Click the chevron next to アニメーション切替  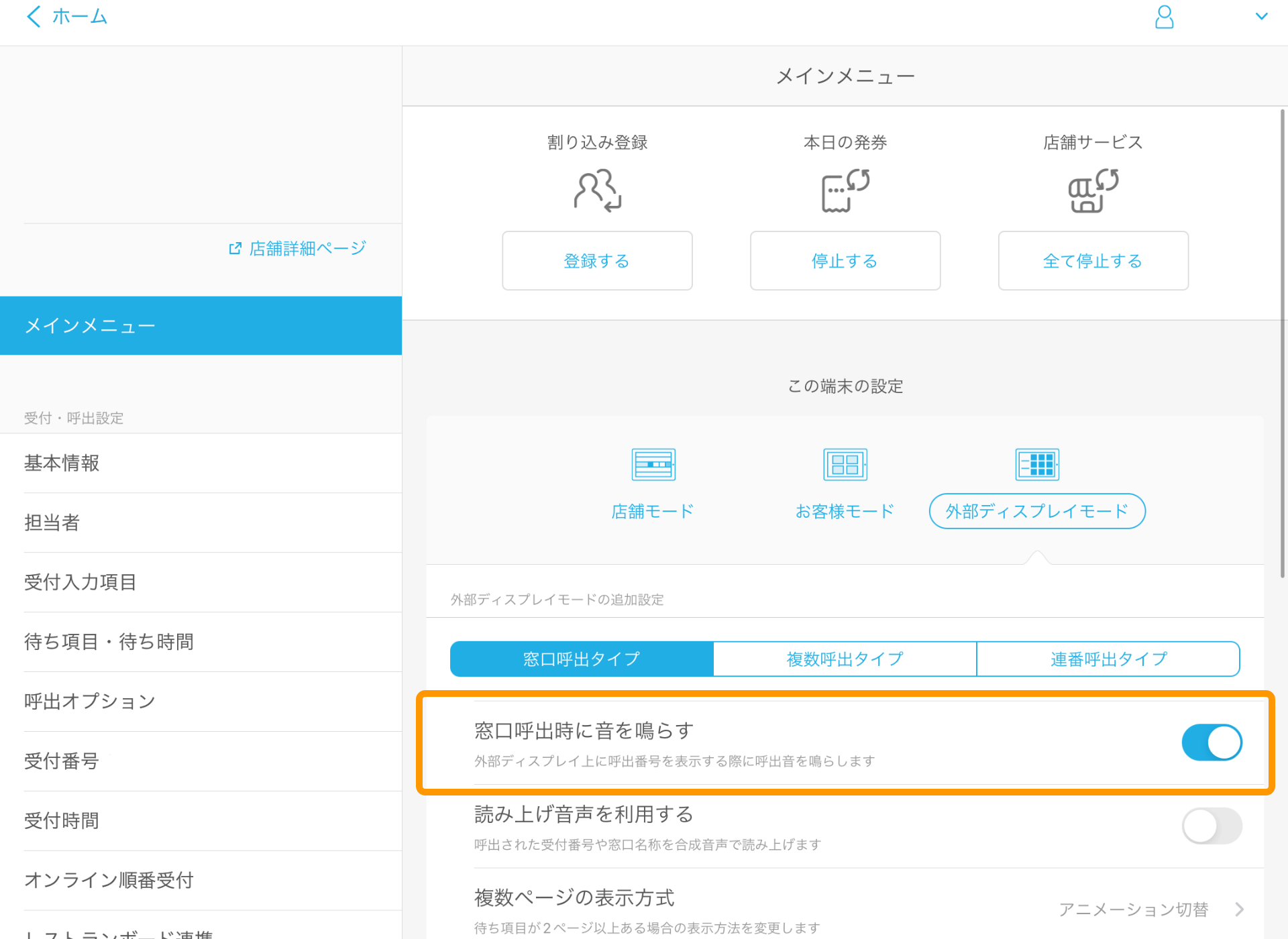click(x=1239, y=909)
